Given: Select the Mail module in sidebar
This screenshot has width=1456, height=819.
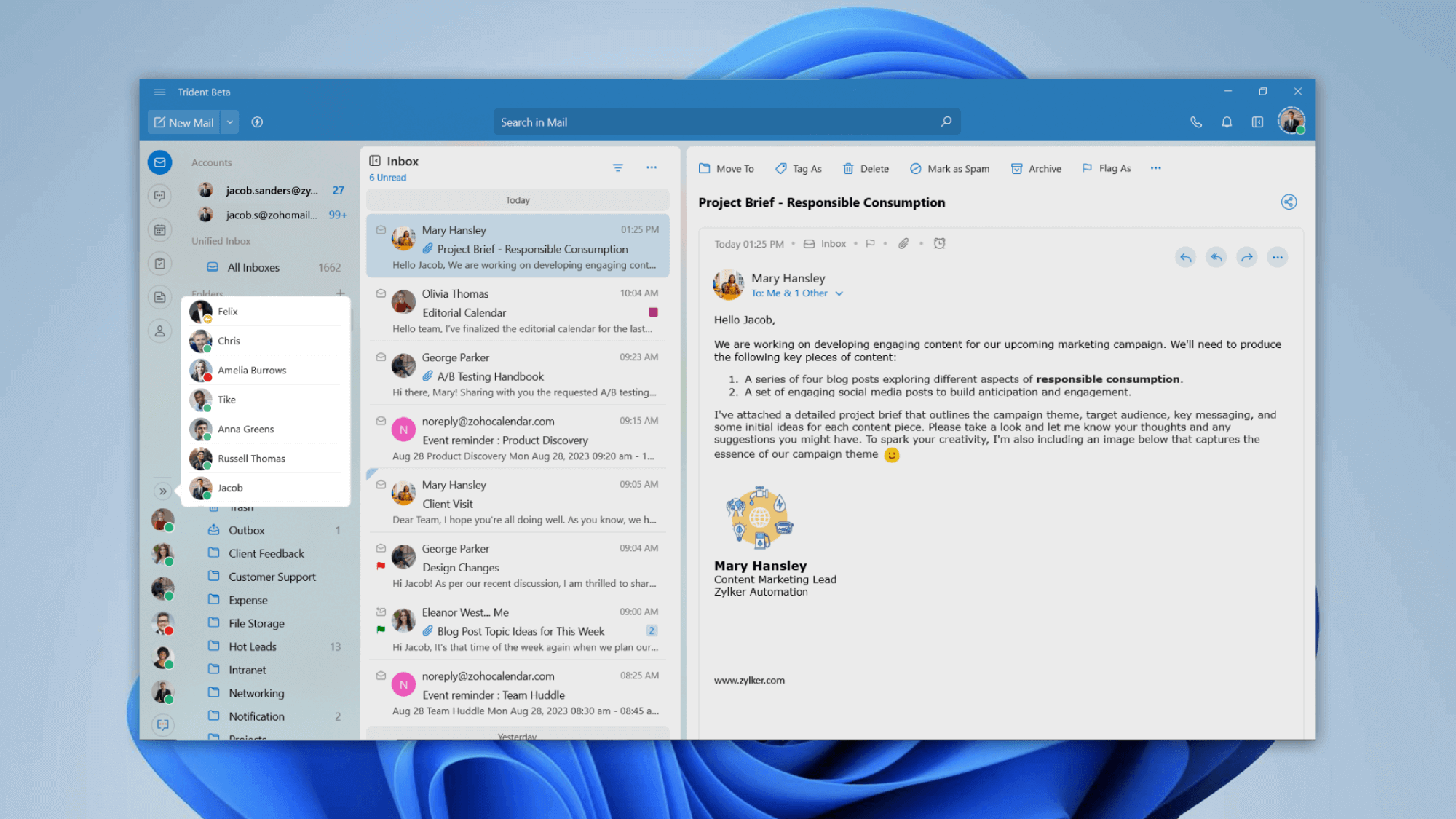Looking at the screenshot, I should [160, 162].
